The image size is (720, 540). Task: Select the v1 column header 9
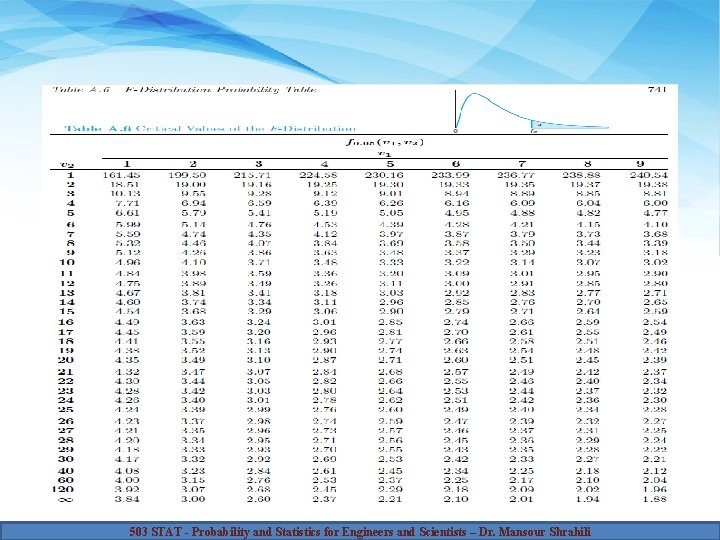[x=640, y=164]
